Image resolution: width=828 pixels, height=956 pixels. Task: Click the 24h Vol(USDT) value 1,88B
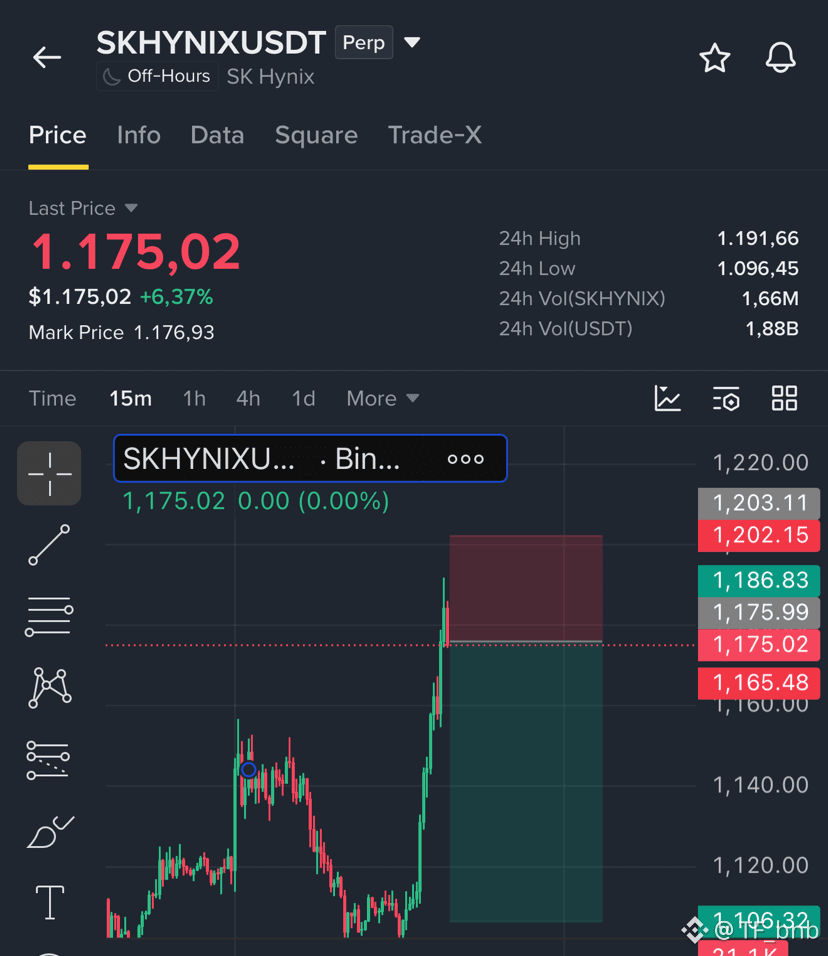tap(772, 329)
